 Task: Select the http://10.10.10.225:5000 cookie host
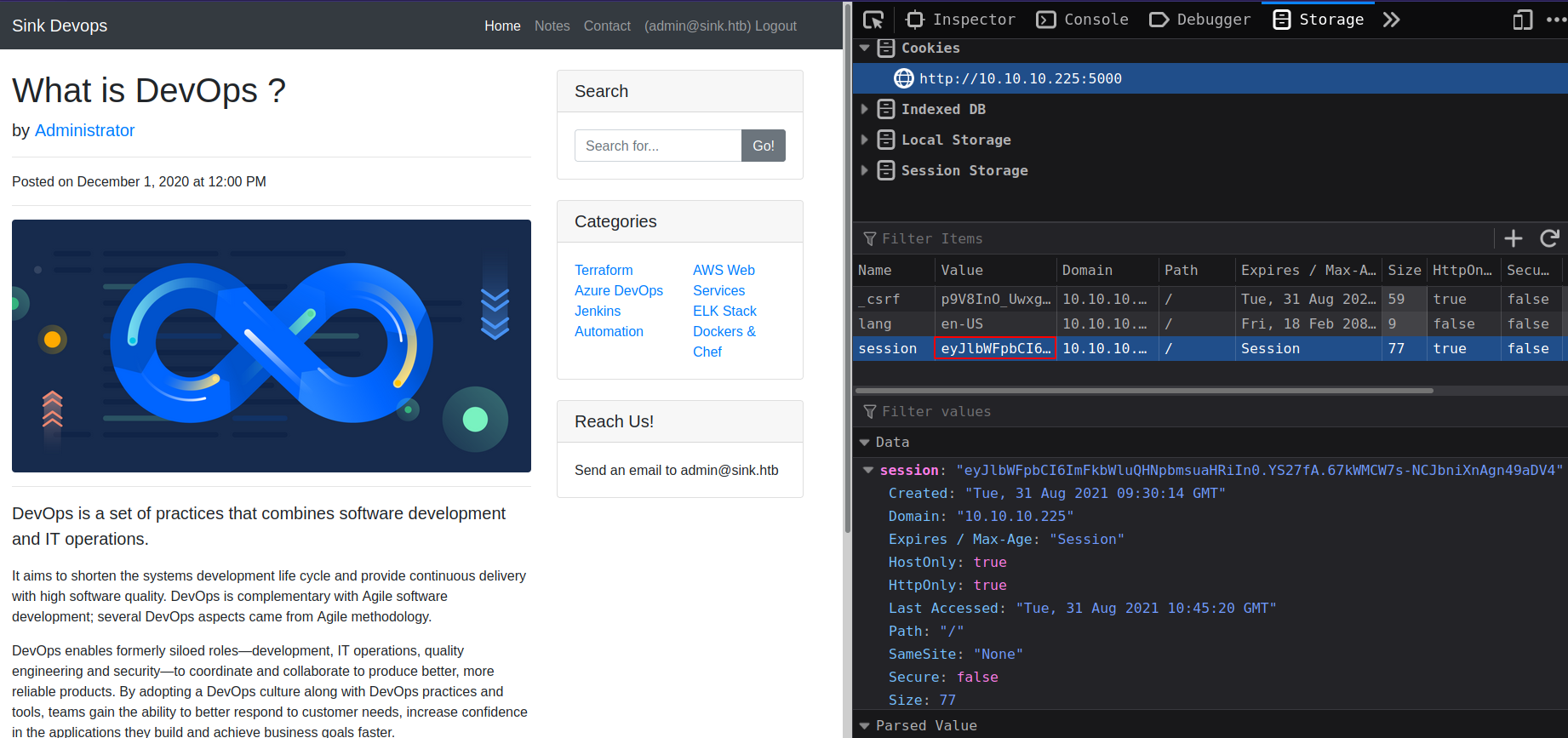click(1020, 78)
